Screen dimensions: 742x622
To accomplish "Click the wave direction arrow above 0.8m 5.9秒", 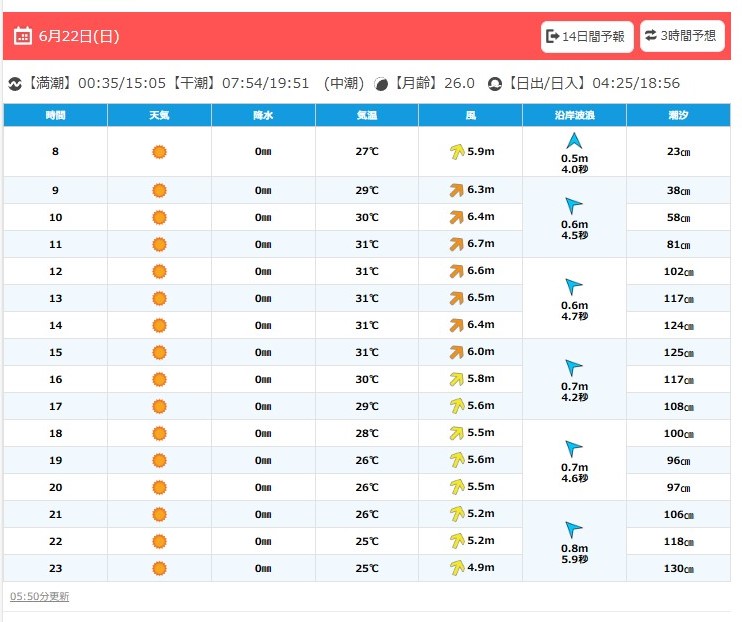I will coord(574,530).
